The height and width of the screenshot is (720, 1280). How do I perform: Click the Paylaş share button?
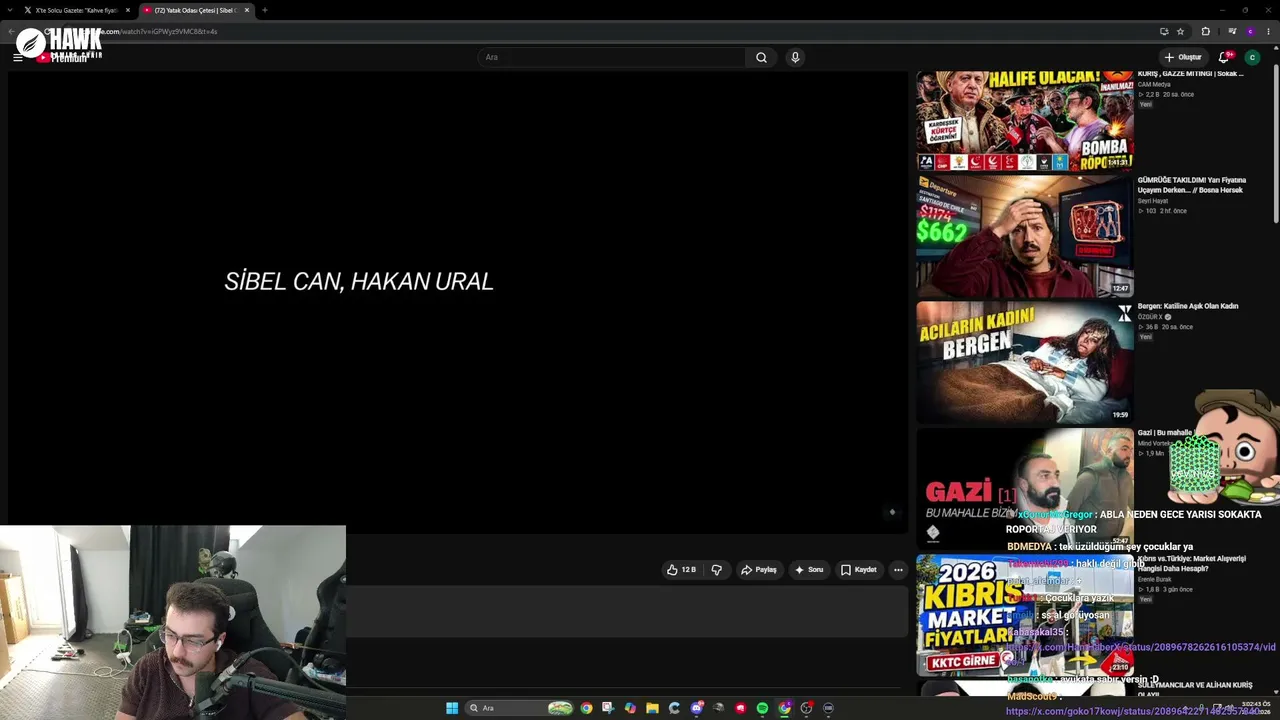[x=759, y=570]
